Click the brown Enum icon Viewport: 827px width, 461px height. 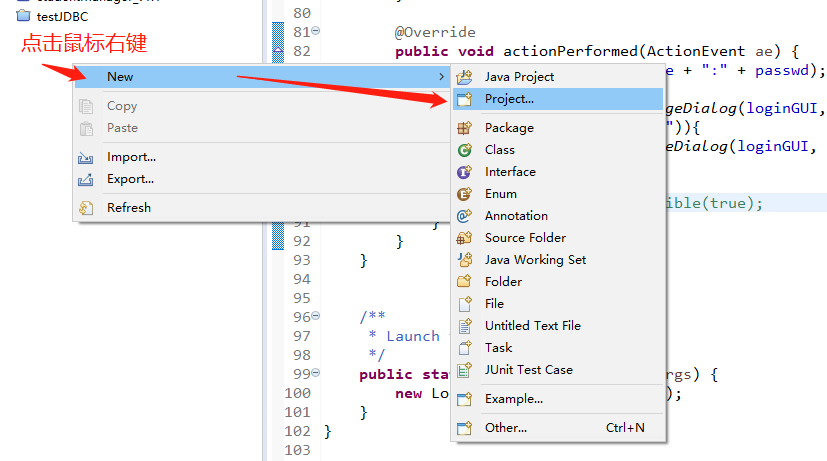pos(465,194)
